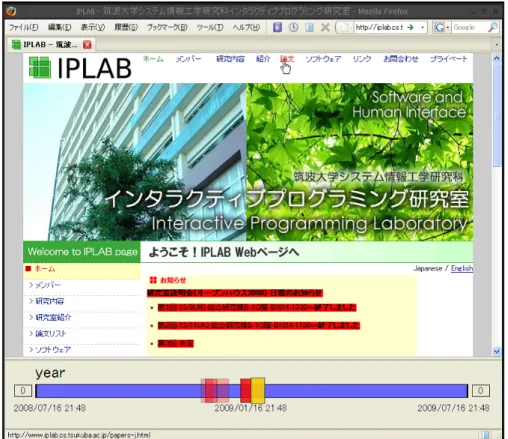Select the IPLAB browser tab
The image size is (508, 439).
[51, 44]
